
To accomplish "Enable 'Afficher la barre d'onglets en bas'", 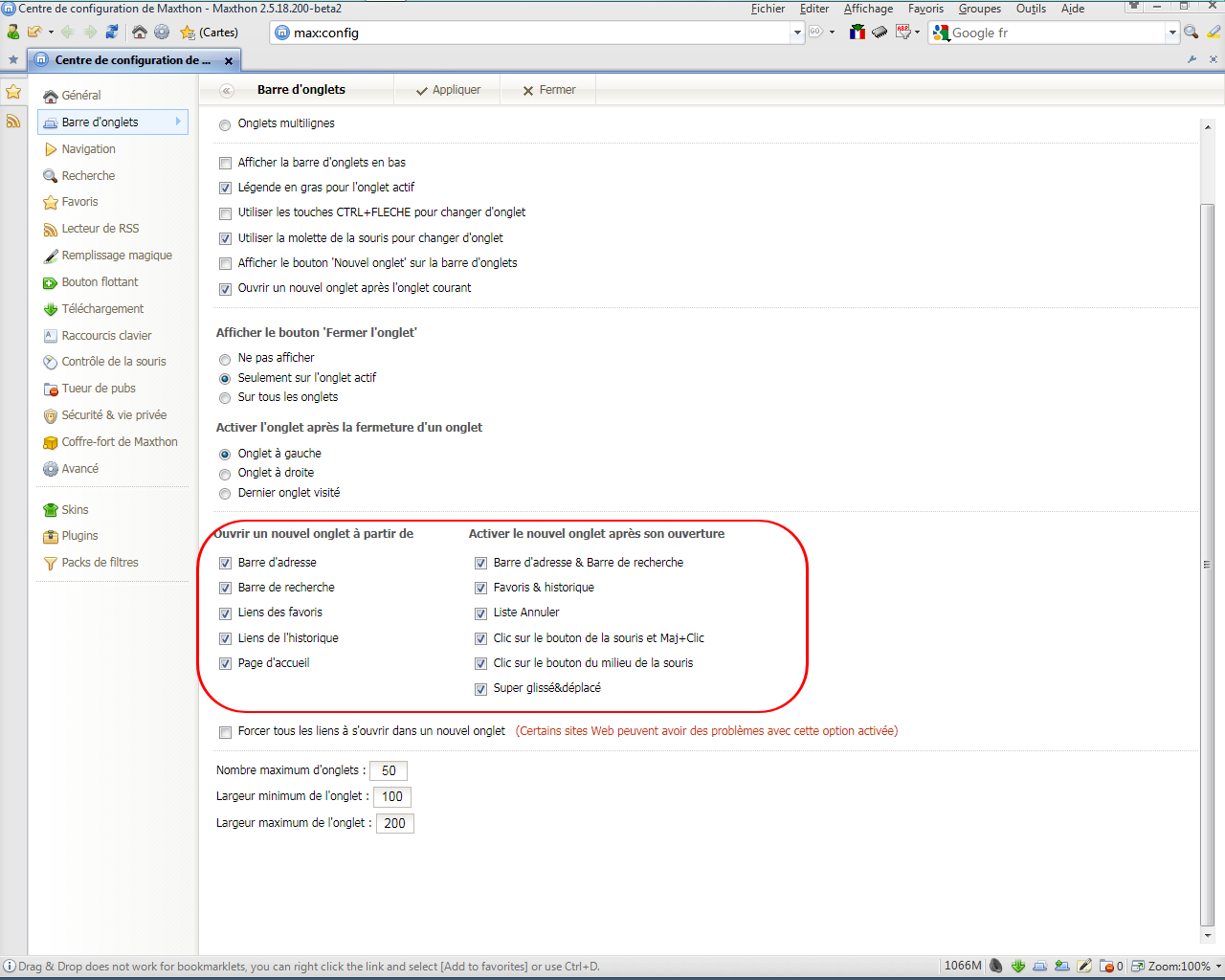I will pos(225,164).
